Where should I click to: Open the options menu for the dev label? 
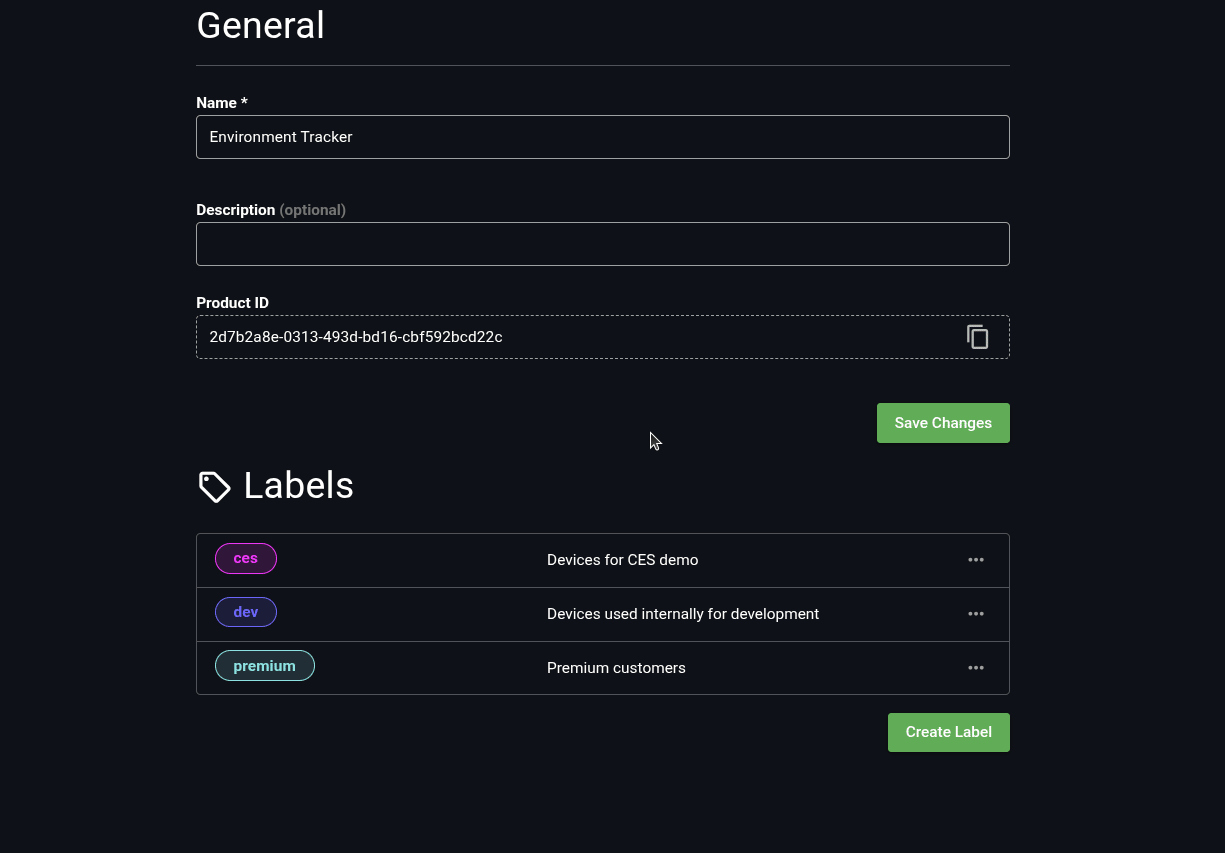click(975, 614)
